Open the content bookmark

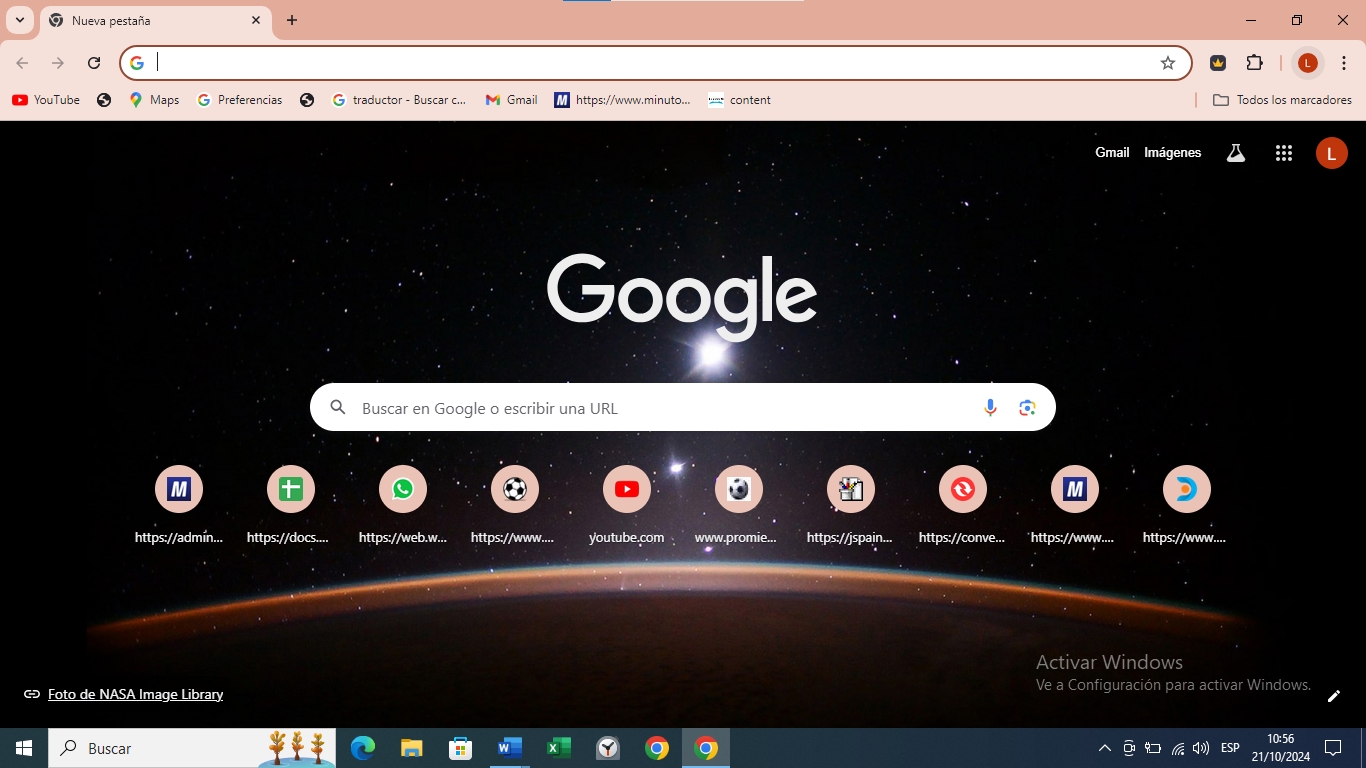click(739, 100)
